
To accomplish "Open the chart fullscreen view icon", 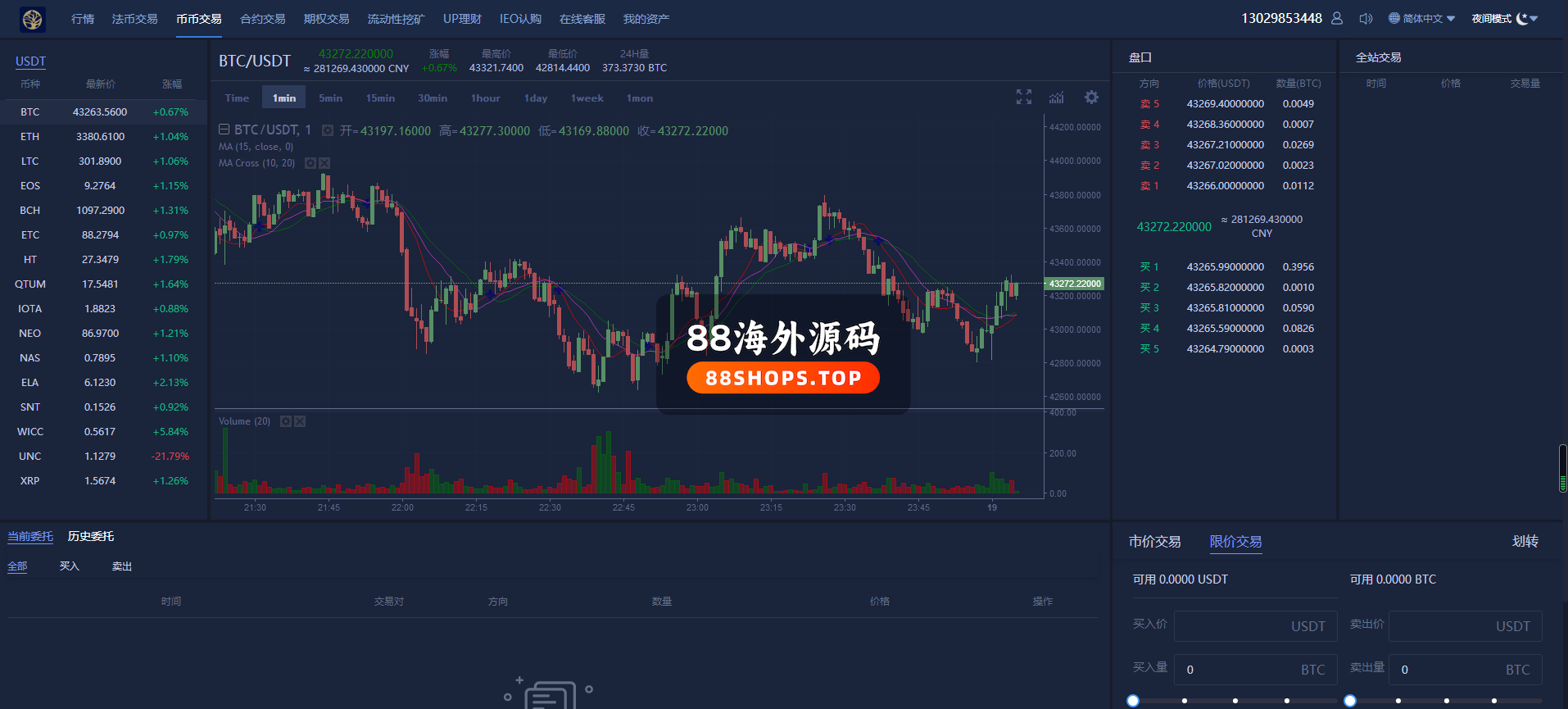I will (x=1023, y=97).
